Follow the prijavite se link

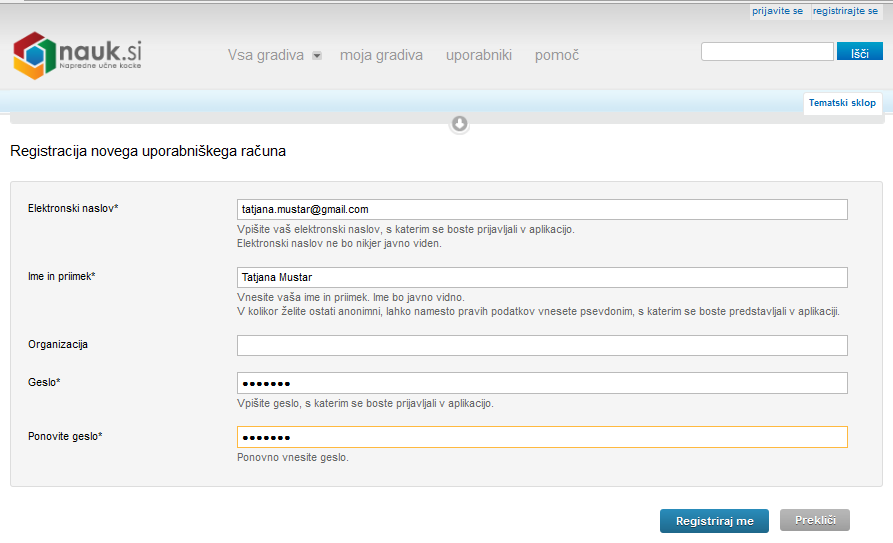[x=777, y=11]
